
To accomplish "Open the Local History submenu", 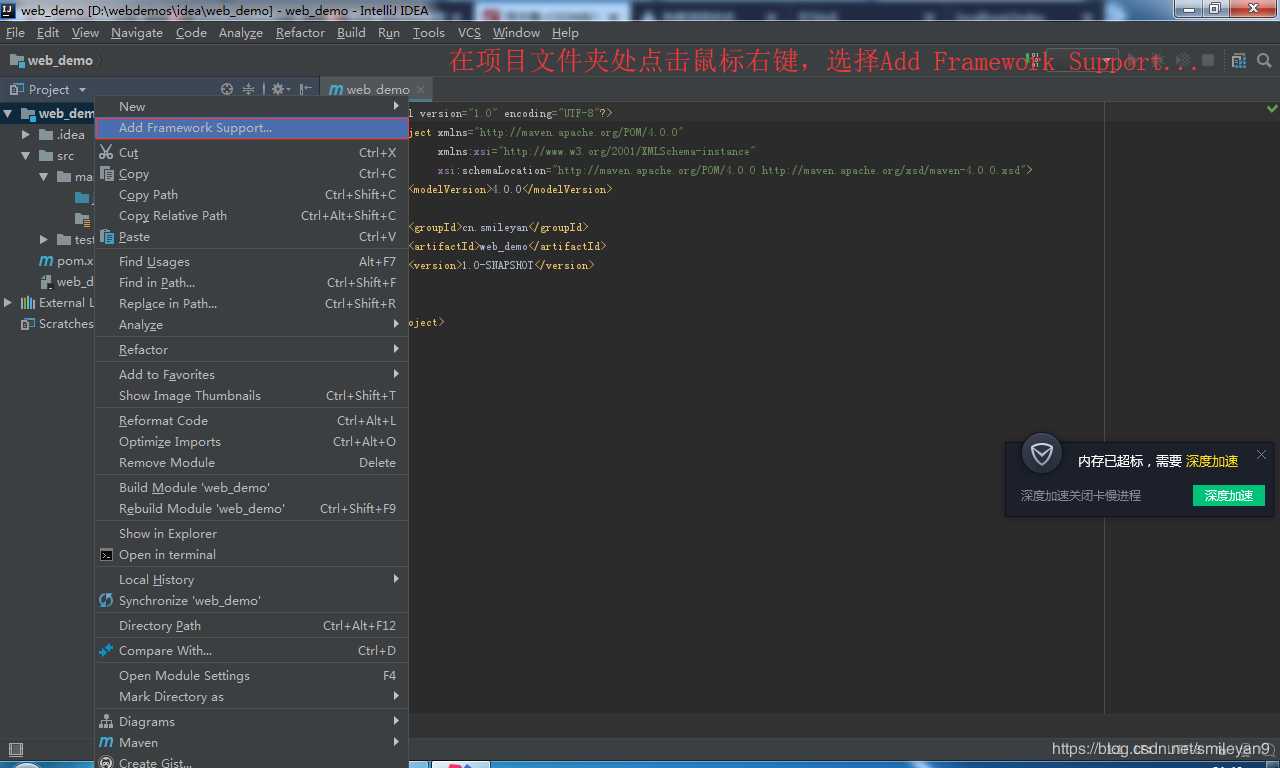I will [x=251, y=579].
